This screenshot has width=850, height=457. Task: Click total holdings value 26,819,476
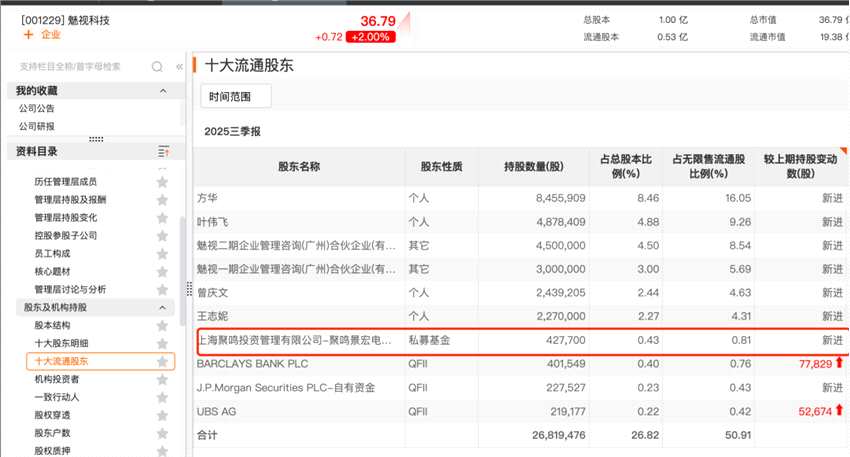(x=559, y=435)
